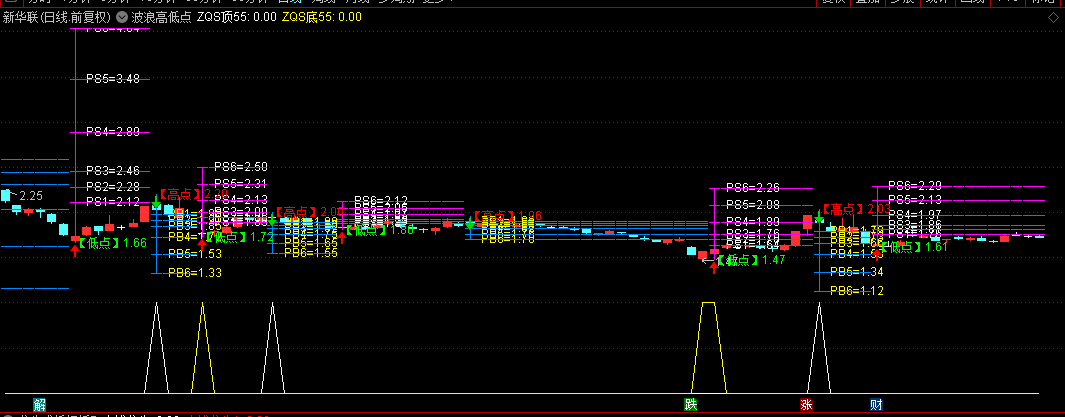The width and height of the screenshot is (1065, 417).
Task: Open the 涨 event marker
Action: click(x=806, y=405)
